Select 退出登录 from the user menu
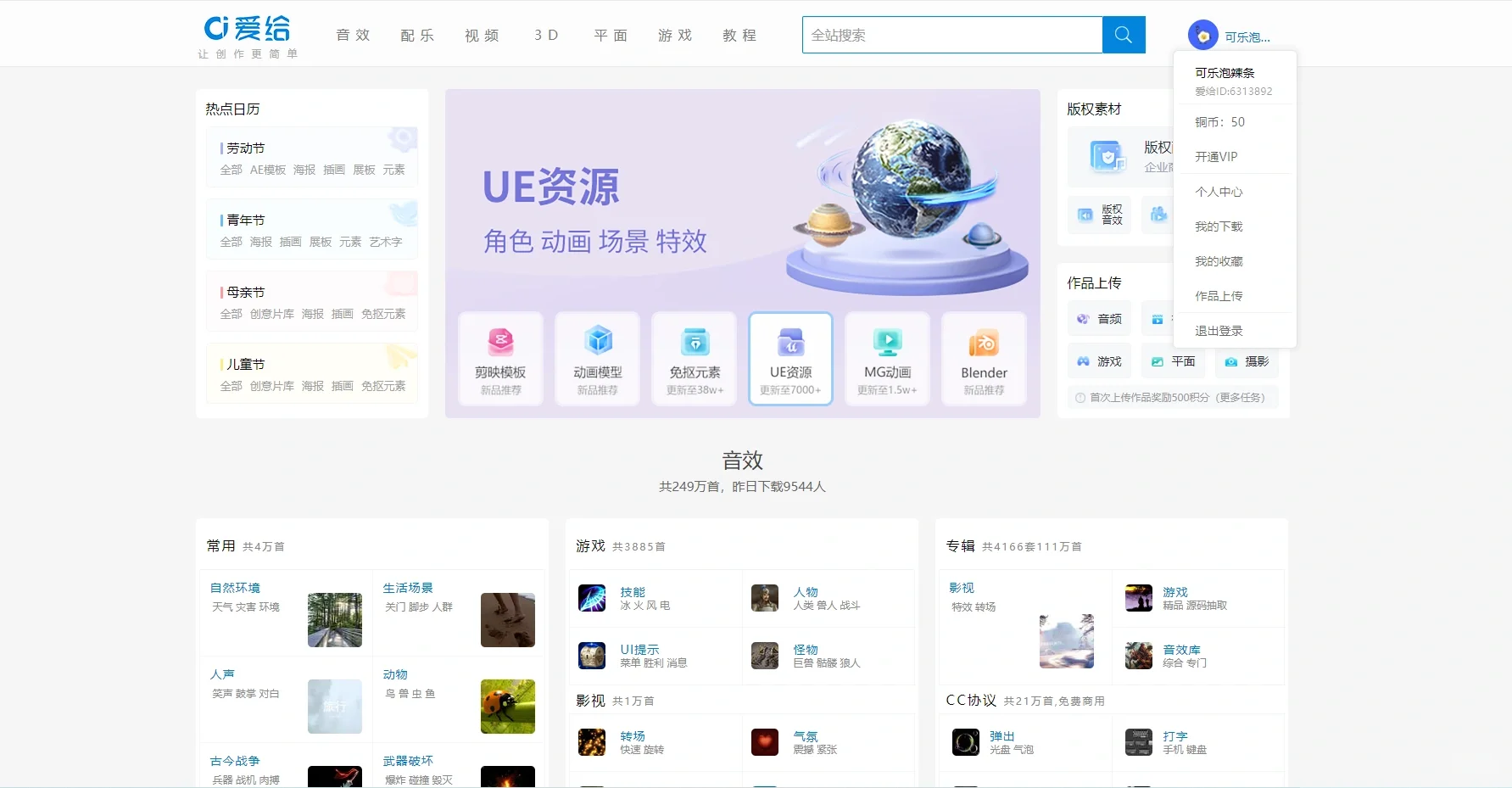The height and width of the screenshot is (788, 1512). (1219, 330)
